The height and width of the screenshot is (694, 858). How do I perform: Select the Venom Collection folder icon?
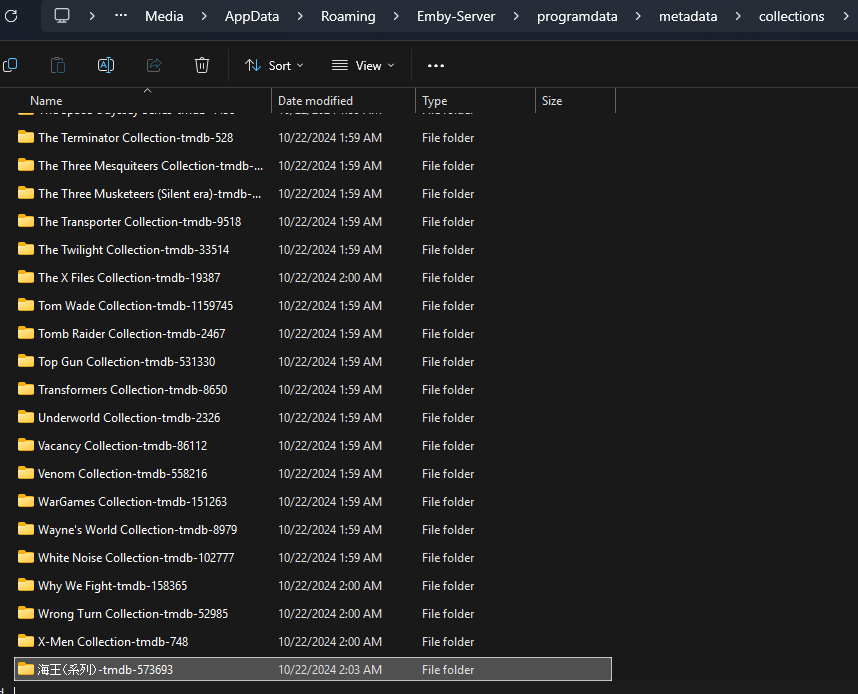26,474
